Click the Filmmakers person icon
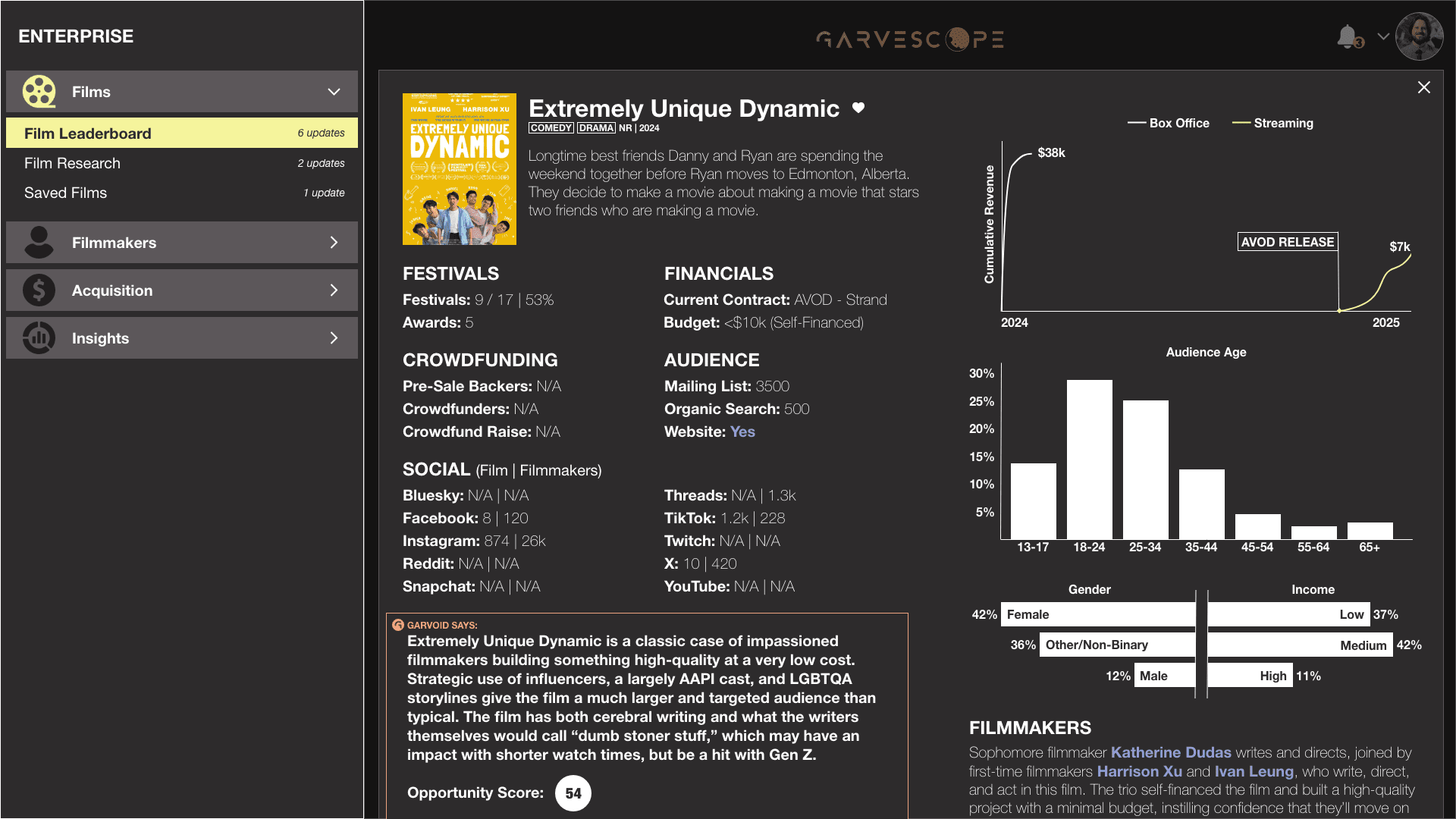Screen dimensions: 1456x819 (39, 243)
